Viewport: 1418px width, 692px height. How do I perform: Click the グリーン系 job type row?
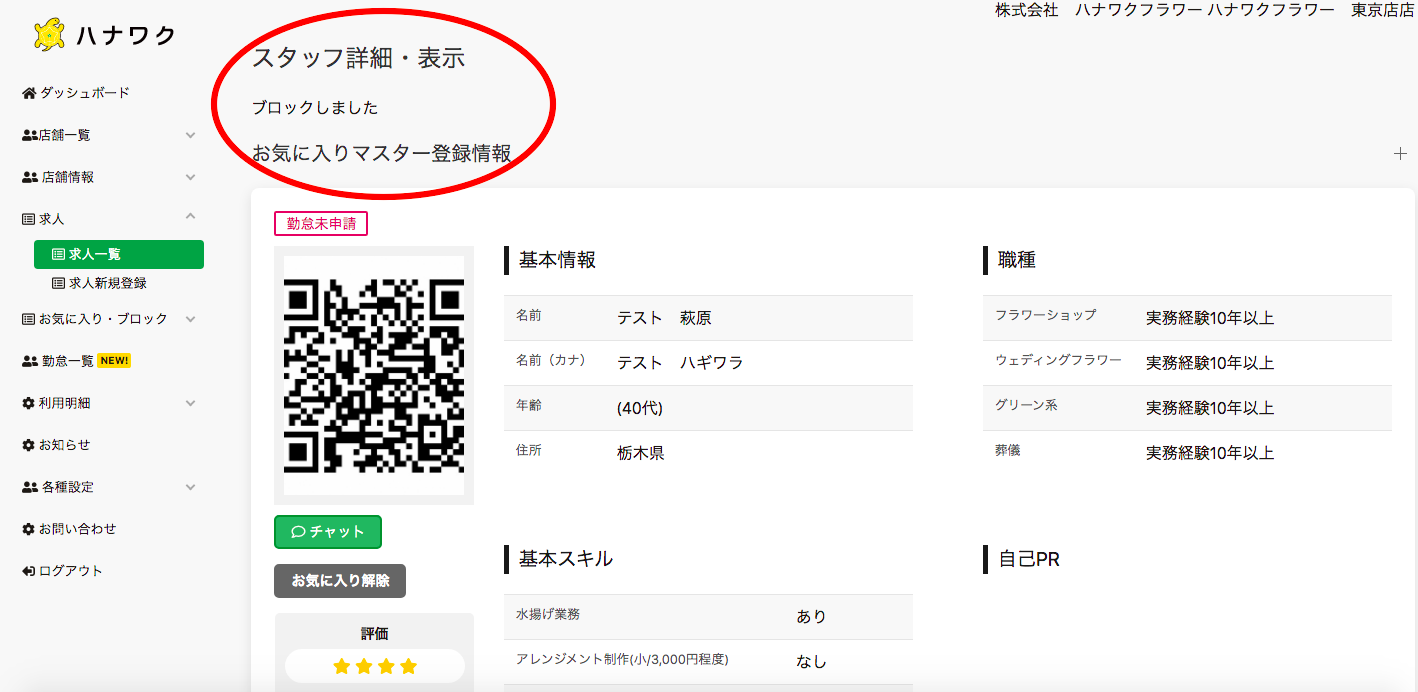(1187, 408)
